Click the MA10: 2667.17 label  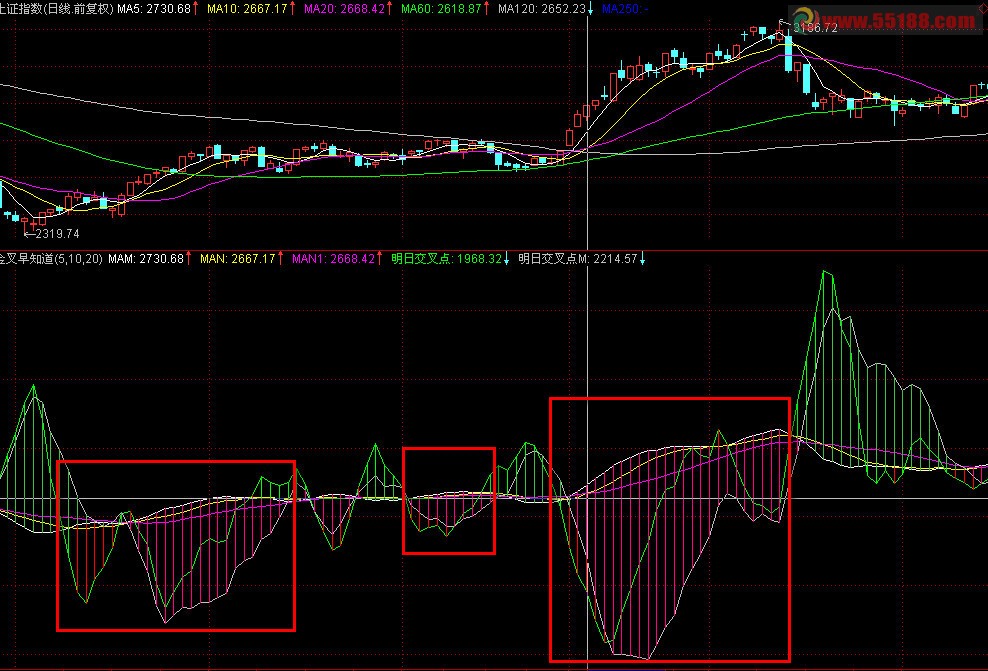point(247,9)
